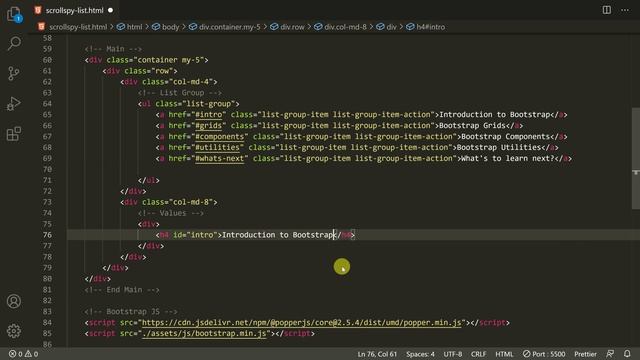
Task: Open the Run and Debug view
Action: pyautogui.click(x=14, y=104)
